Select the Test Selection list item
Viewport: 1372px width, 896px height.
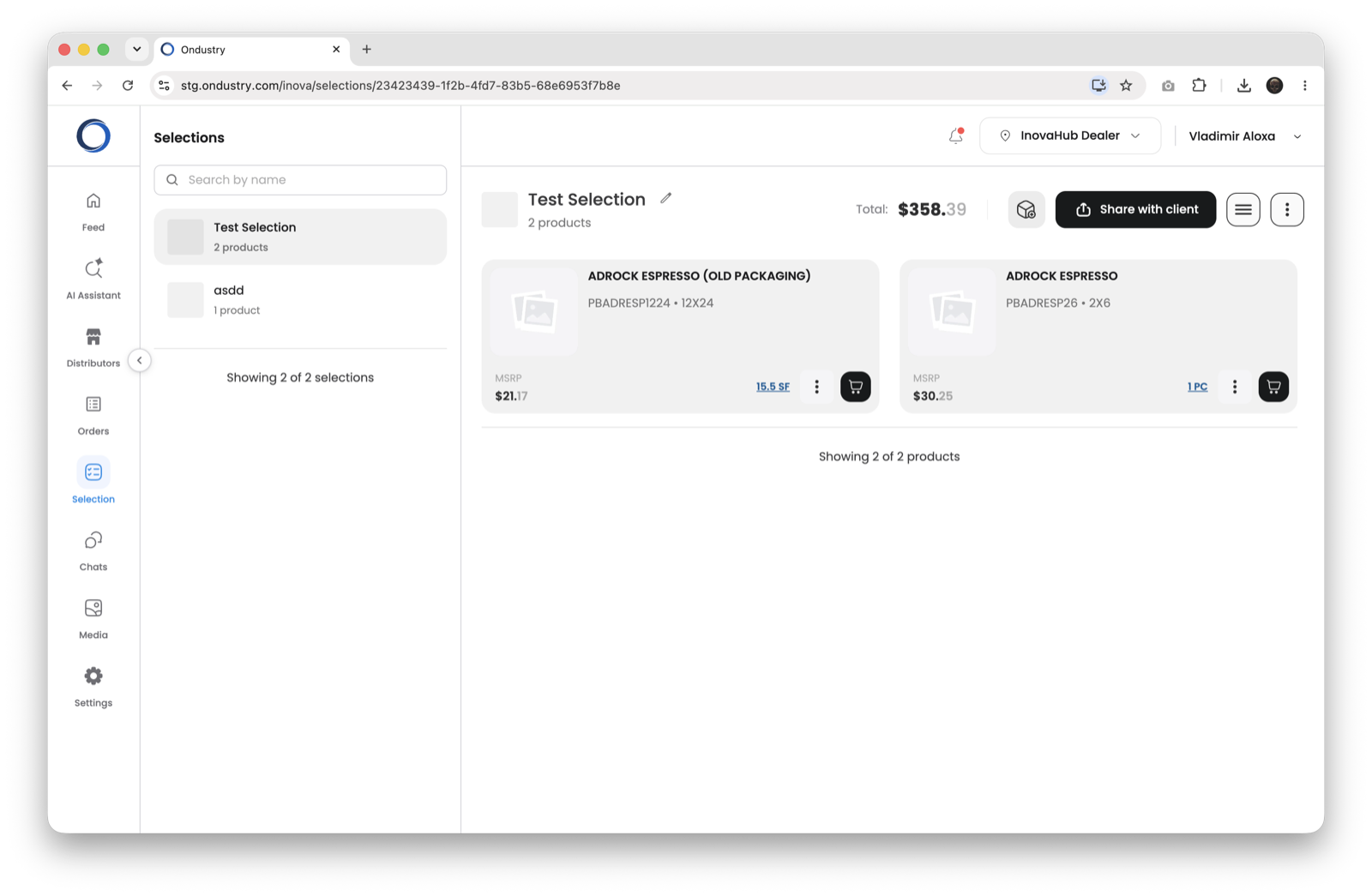click(300, 237)
